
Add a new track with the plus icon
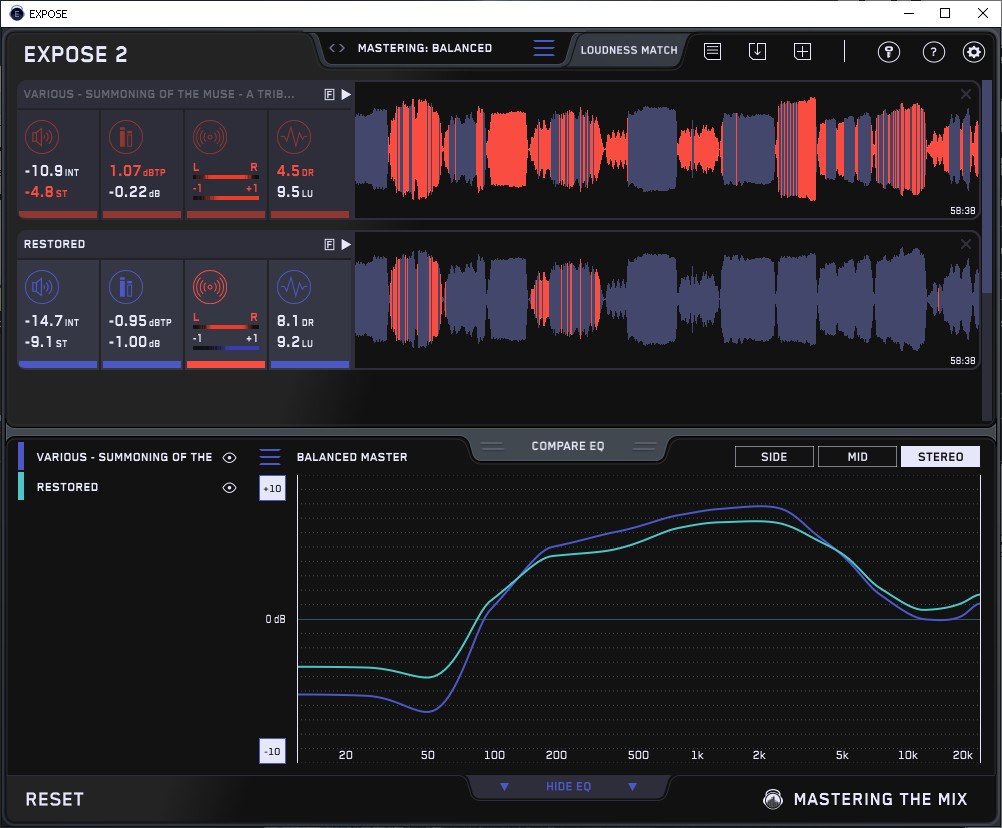(x=803, y=51)
